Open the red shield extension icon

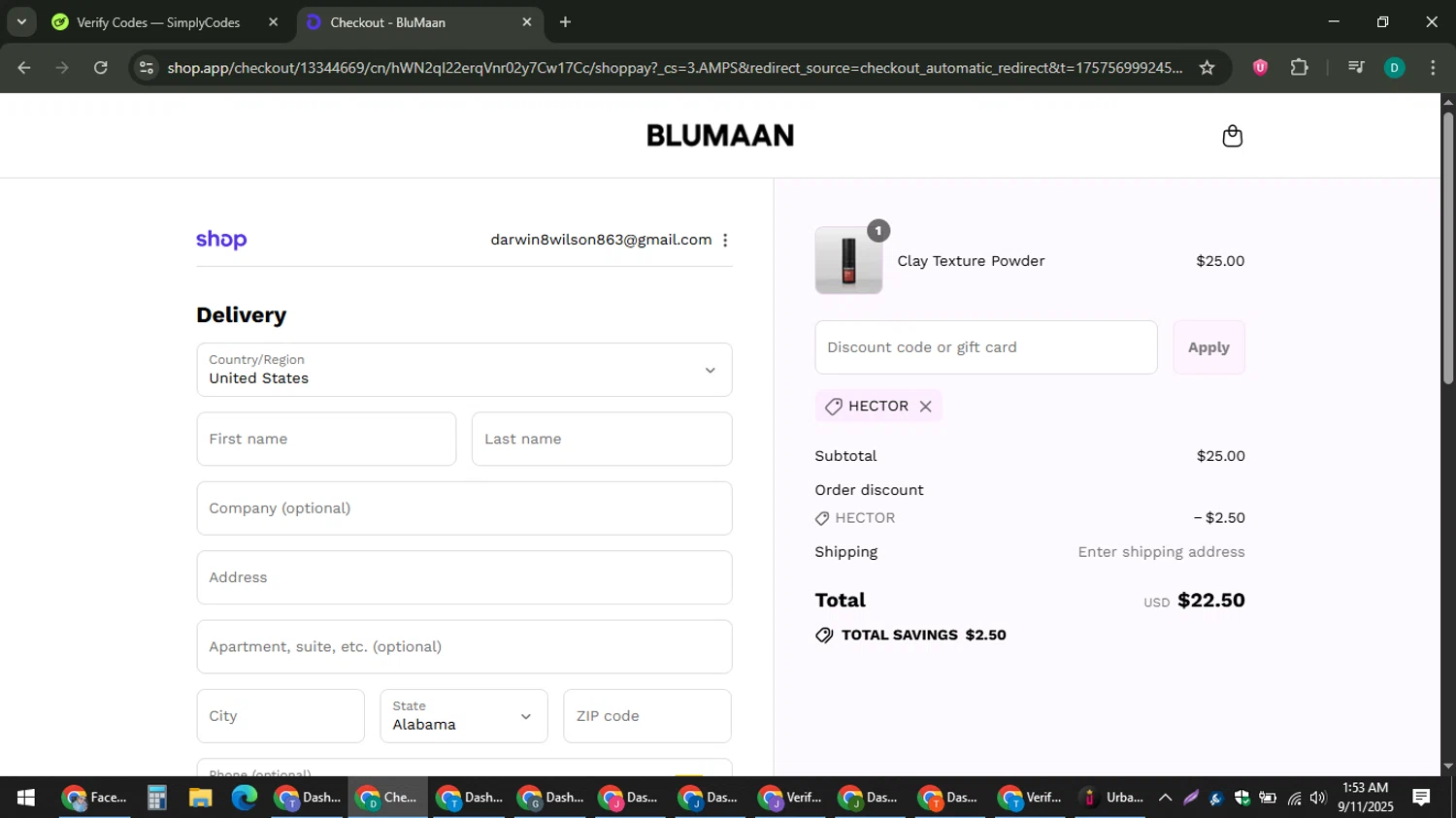click(1260, 68)
